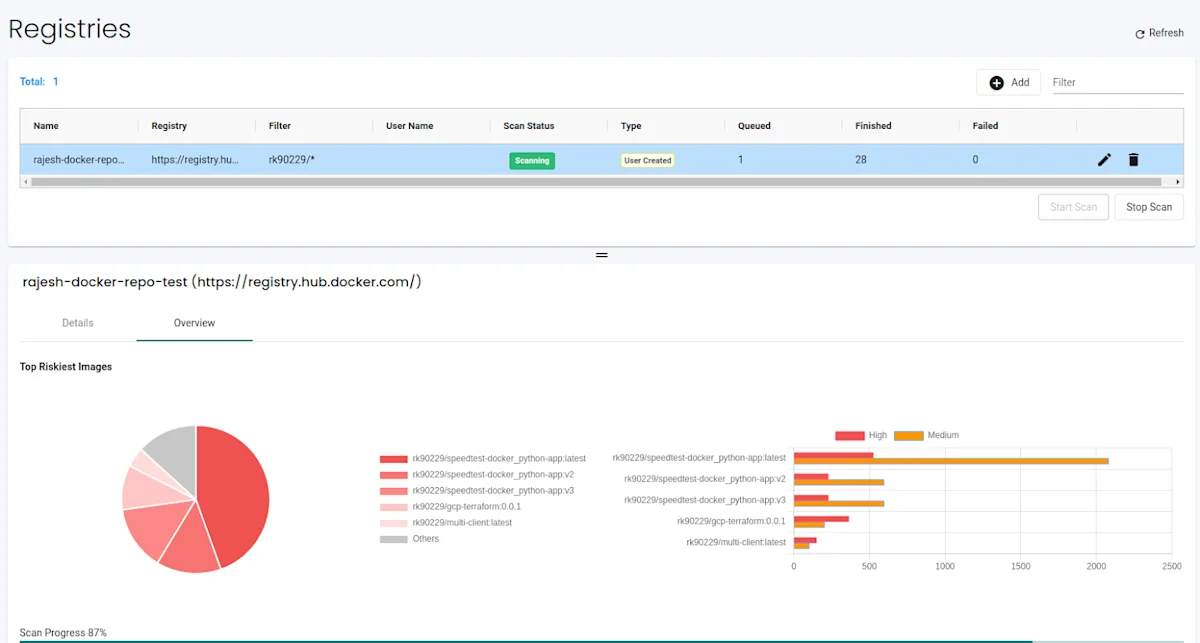1200x643 pixels.
Task: Sort by the Scan Status column header
Action: [x=529, y=126]
